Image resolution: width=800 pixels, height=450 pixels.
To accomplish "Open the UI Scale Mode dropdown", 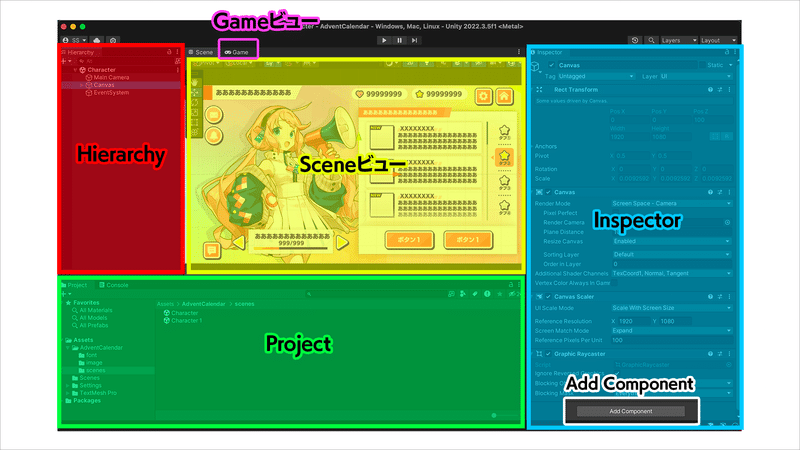I will (x=671, y=308).
